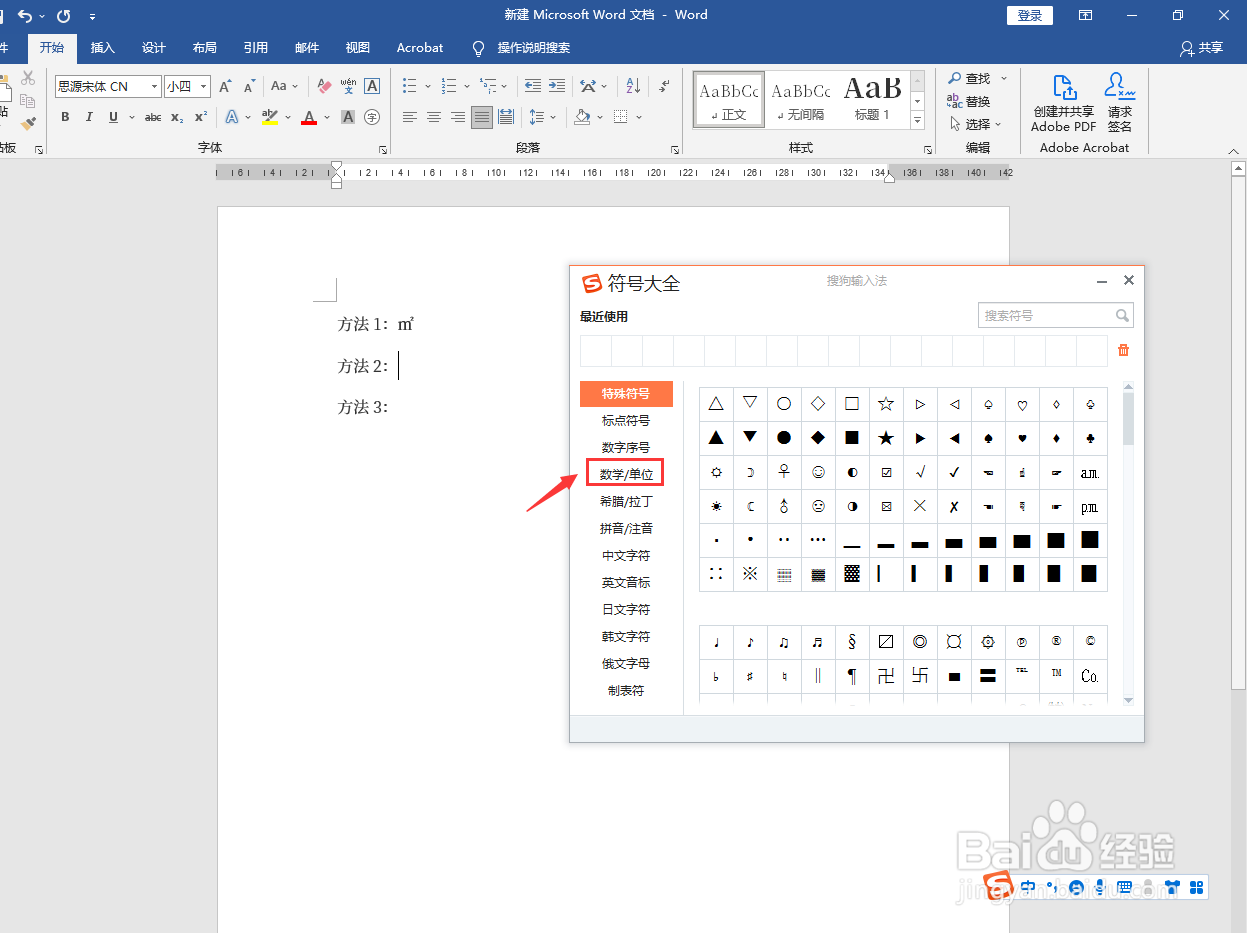Apply the 标题 1 style
This screenshot has height=933, width=1247.
pyautogui.click(x=872, y=99)
